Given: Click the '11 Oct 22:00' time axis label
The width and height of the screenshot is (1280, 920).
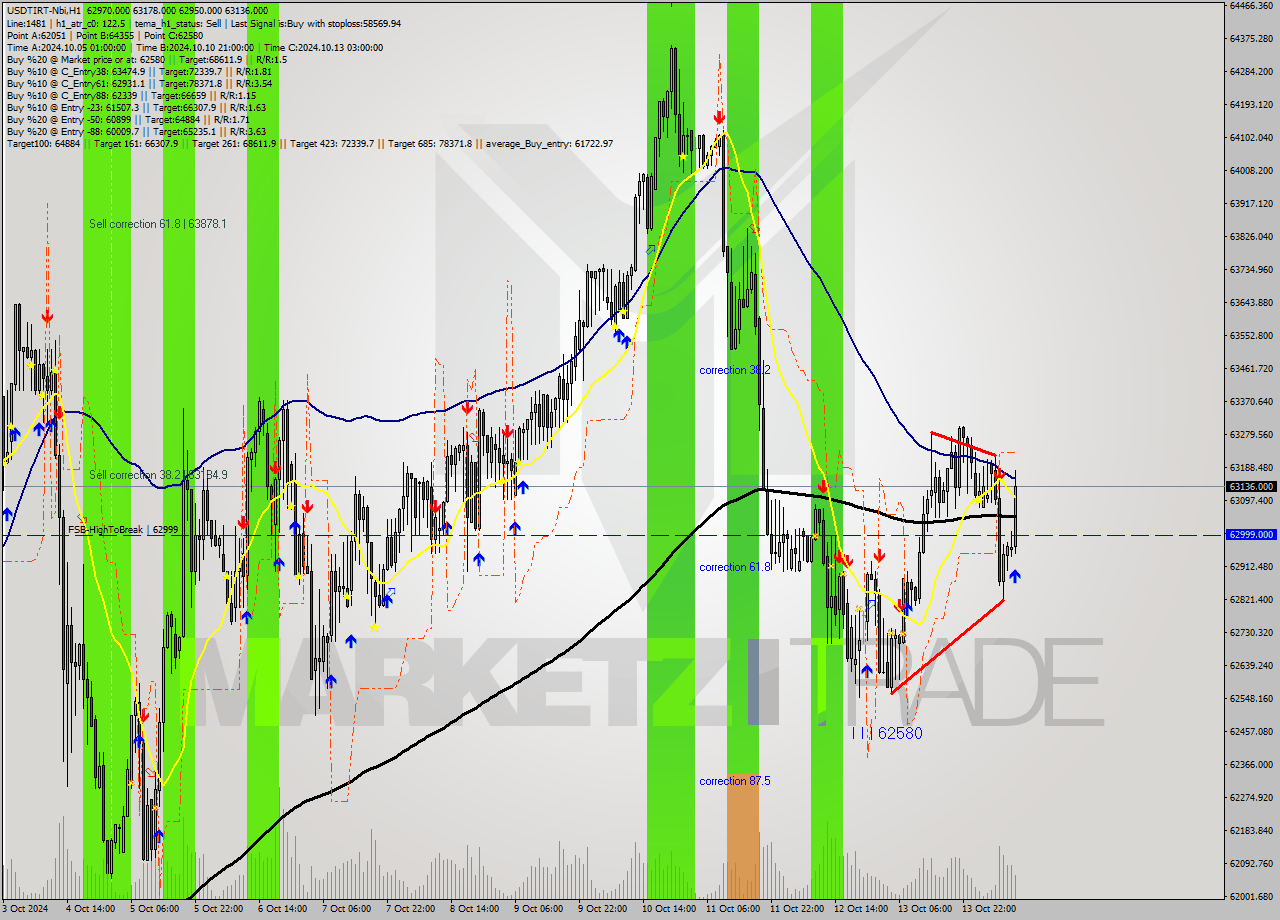Looking at the screenshot, I should [x=797, y=909].
